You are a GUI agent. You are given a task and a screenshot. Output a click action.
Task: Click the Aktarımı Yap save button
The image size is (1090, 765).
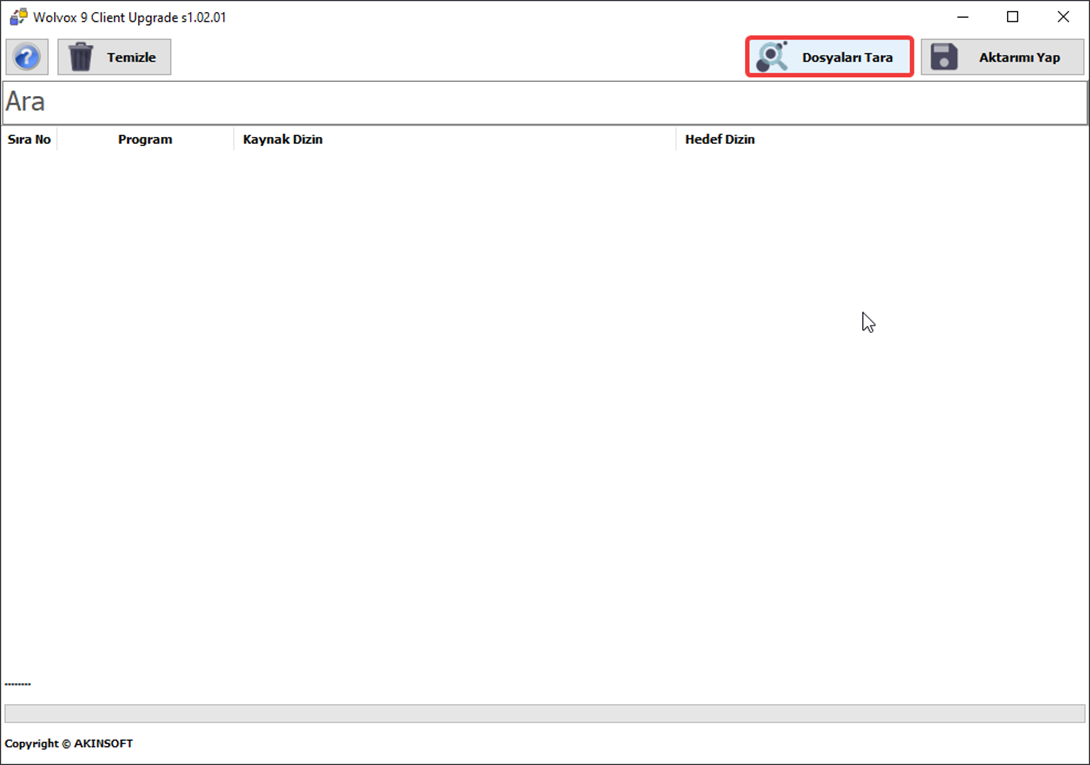click(1002, 57)
